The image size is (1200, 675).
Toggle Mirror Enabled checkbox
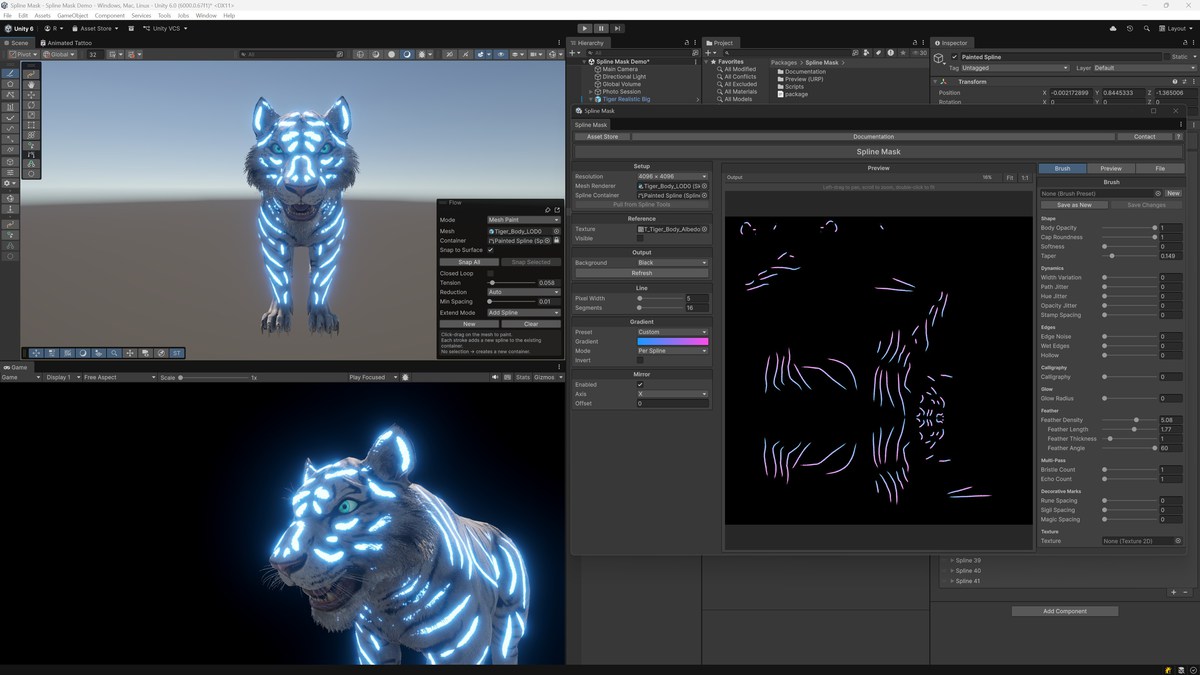point(640,385)
